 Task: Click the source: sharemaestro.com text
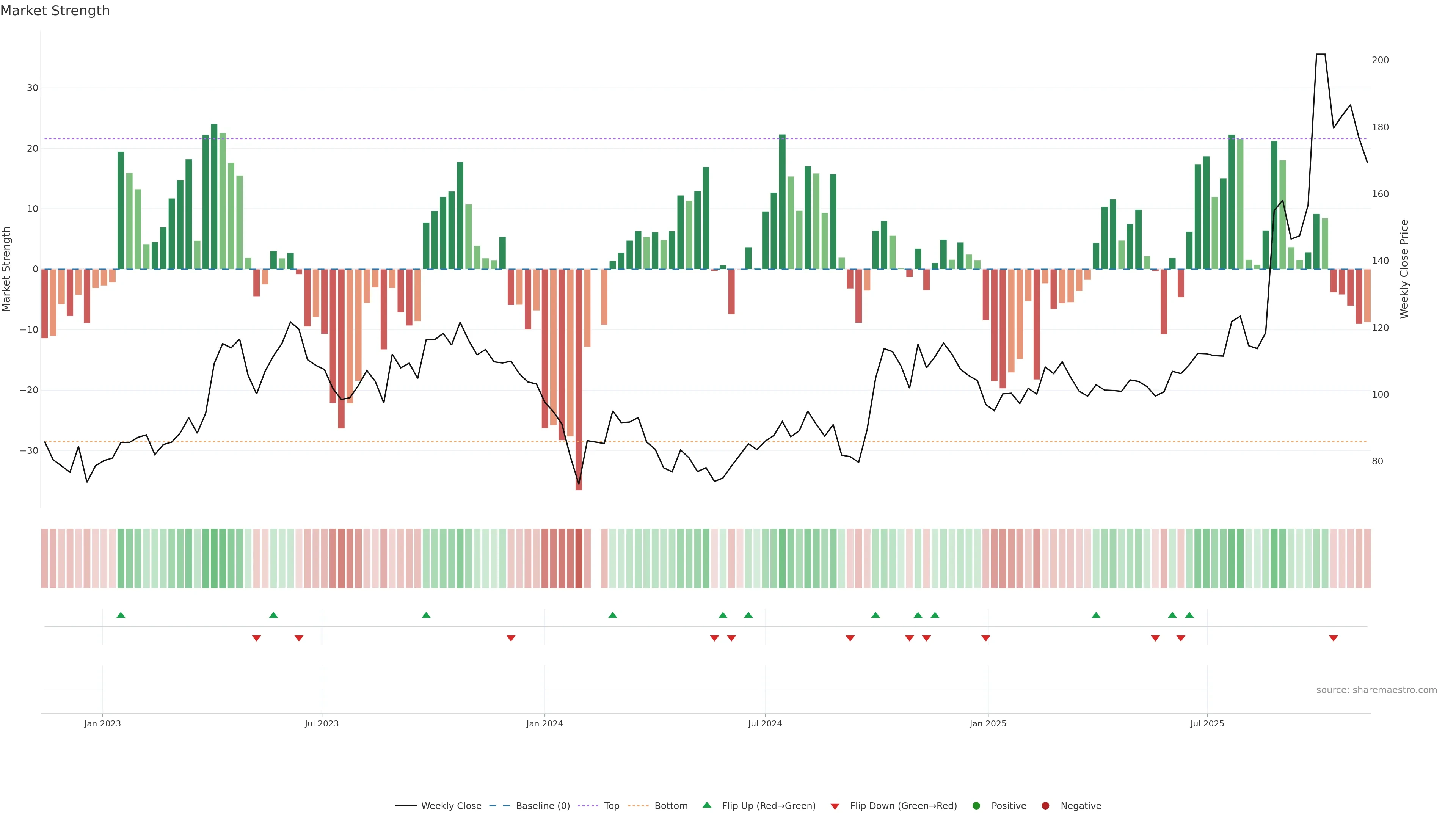coord(1376,690)
